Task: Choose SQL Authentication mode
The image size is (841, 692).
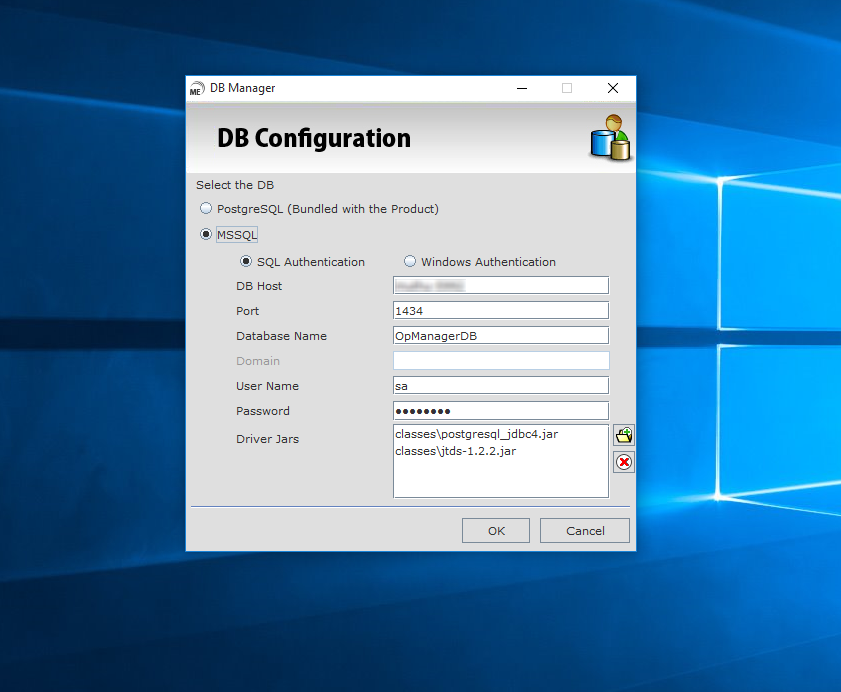Action: coord(246,262)
